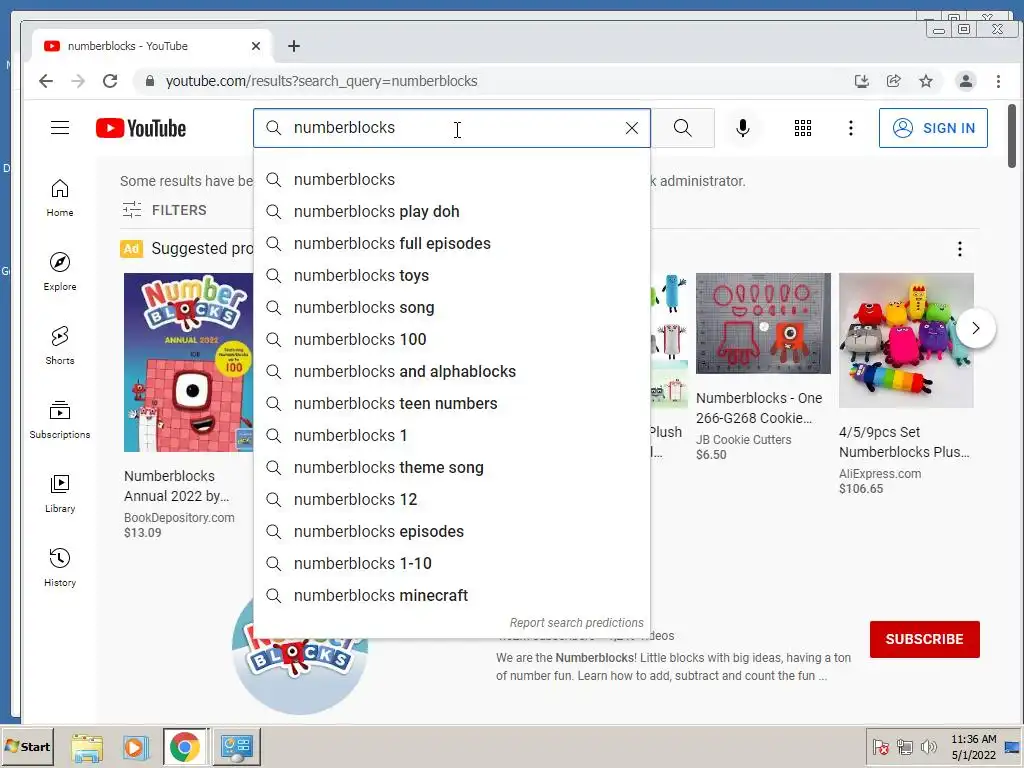Go to the YouTube logo home link
1024x768 pixels.
pos(140,128)
